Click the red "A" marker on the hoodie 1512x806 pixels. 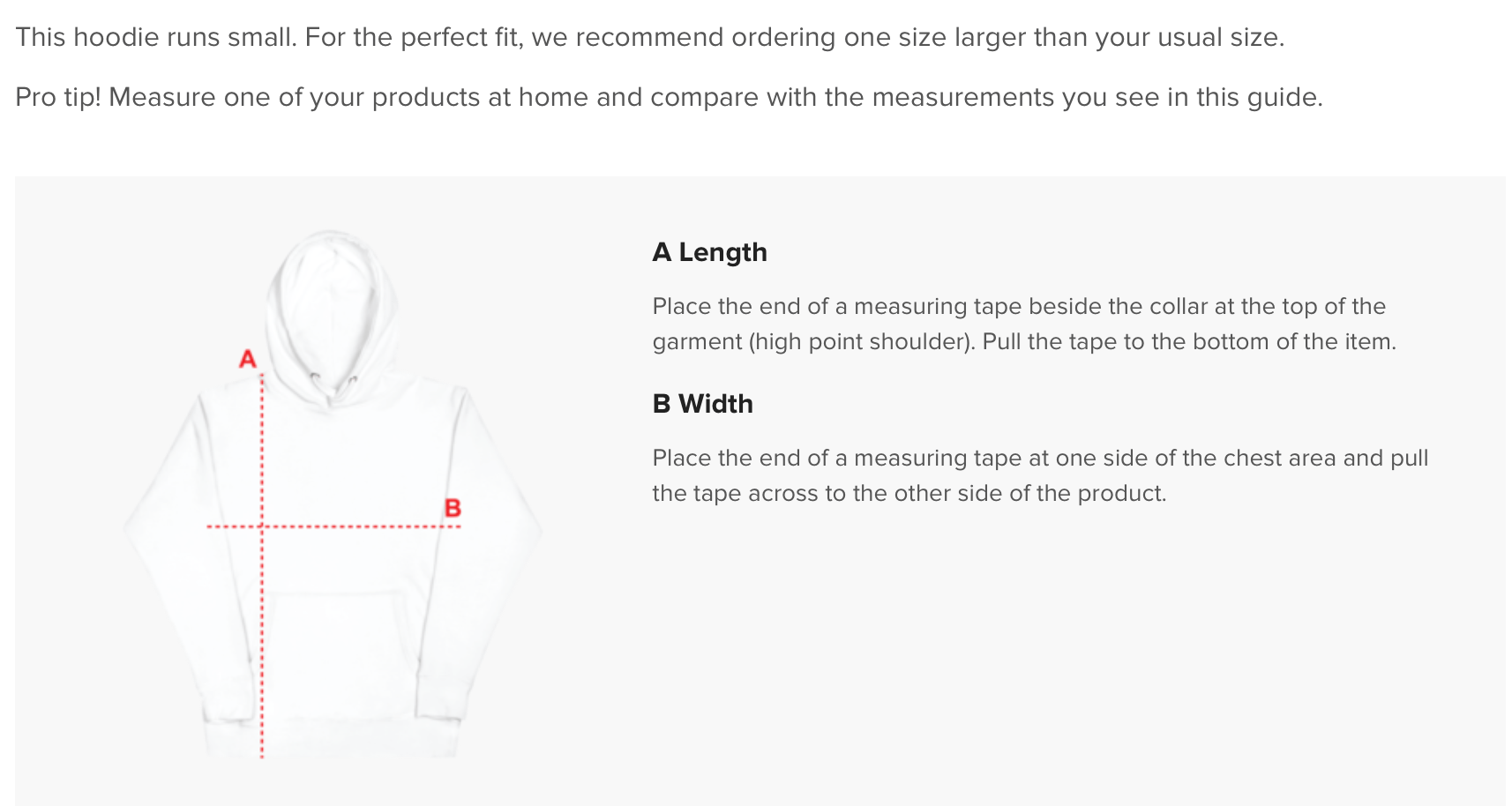pyautogui.click(x=248, y=359)
